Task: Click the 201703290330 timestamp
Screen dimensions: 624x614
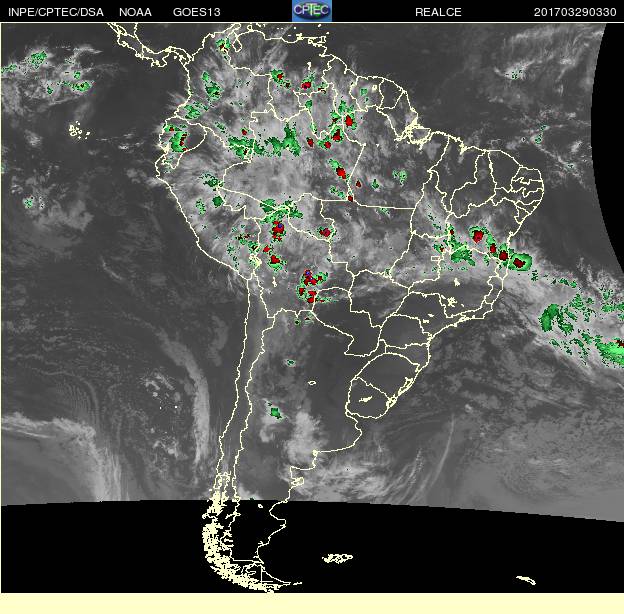Action: click(575, 12)
